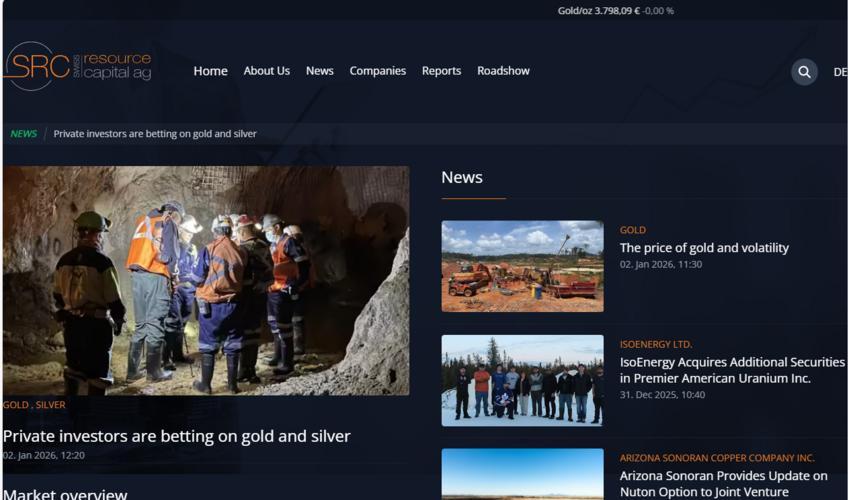
Task: Open headline 'Private investors are betting on gold and silver'
Action: point(177,436)
